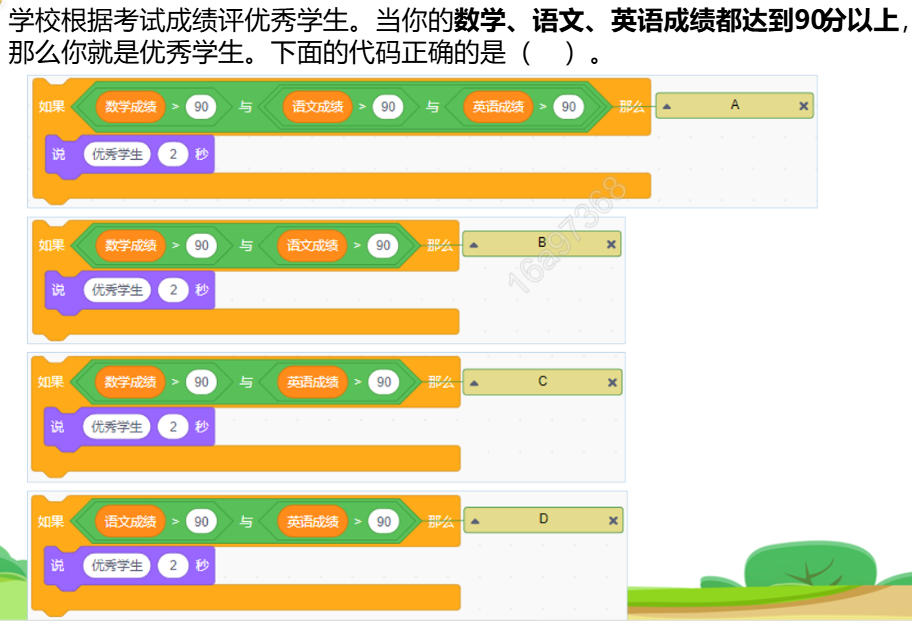The height and width of the screenshot is (624, 912).
Task: Click the 优秀学生 text field in option C
Action: pos(117,427)
